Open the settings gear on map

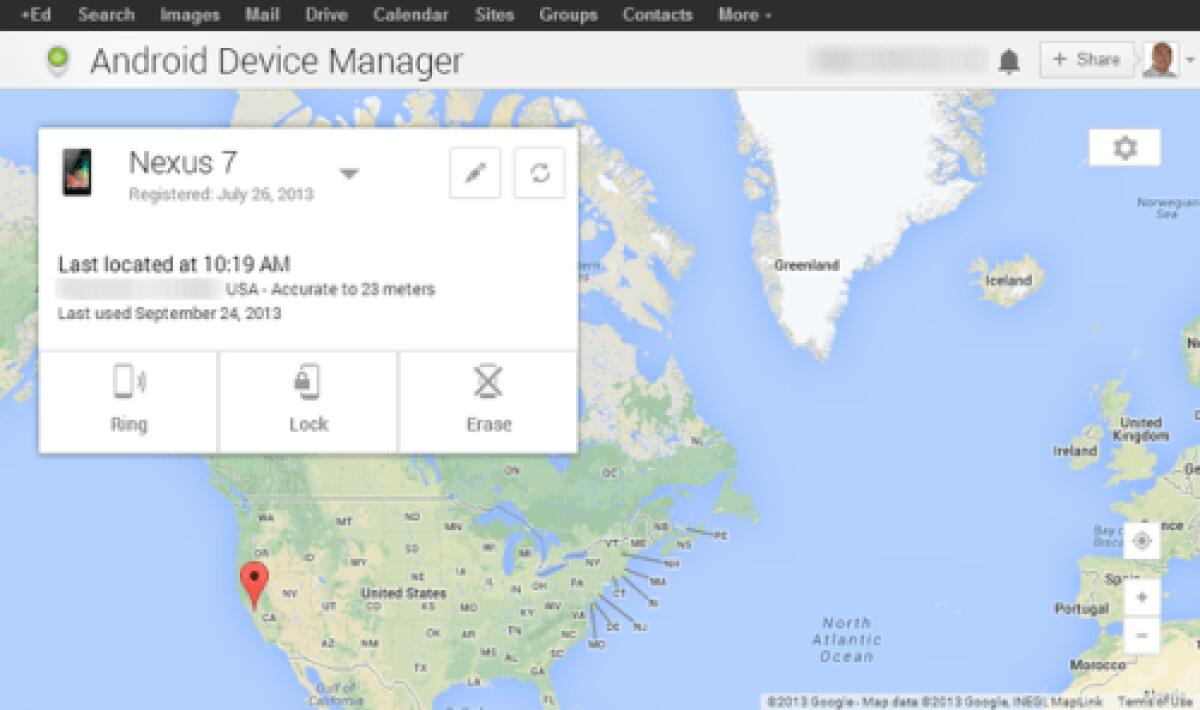pyautogui.click(x=1125, y=148)
